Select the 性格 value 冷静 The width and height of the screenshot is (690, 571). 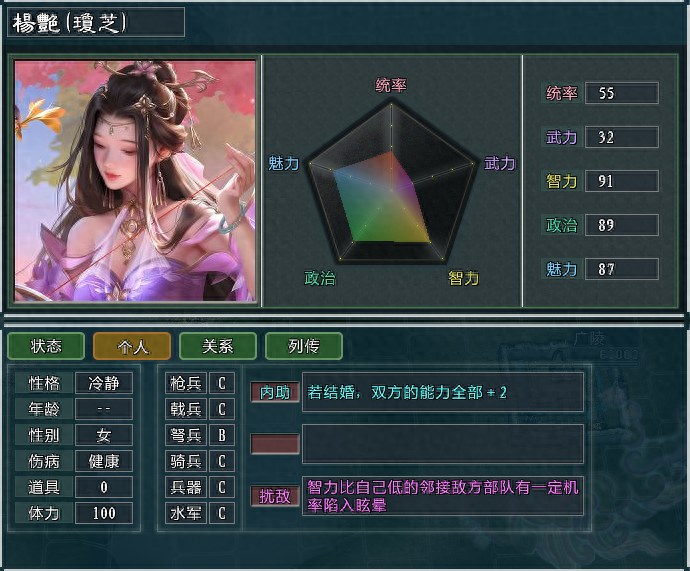pyautogui.click(x=104, y=383)
